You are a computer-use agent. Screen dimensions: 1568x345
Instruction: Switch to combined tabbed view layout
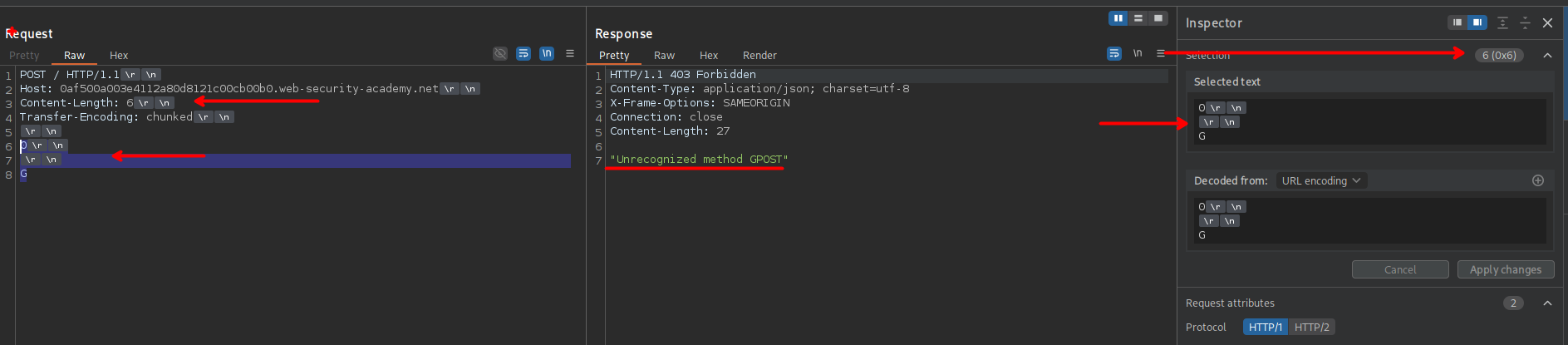[1158, 18]
